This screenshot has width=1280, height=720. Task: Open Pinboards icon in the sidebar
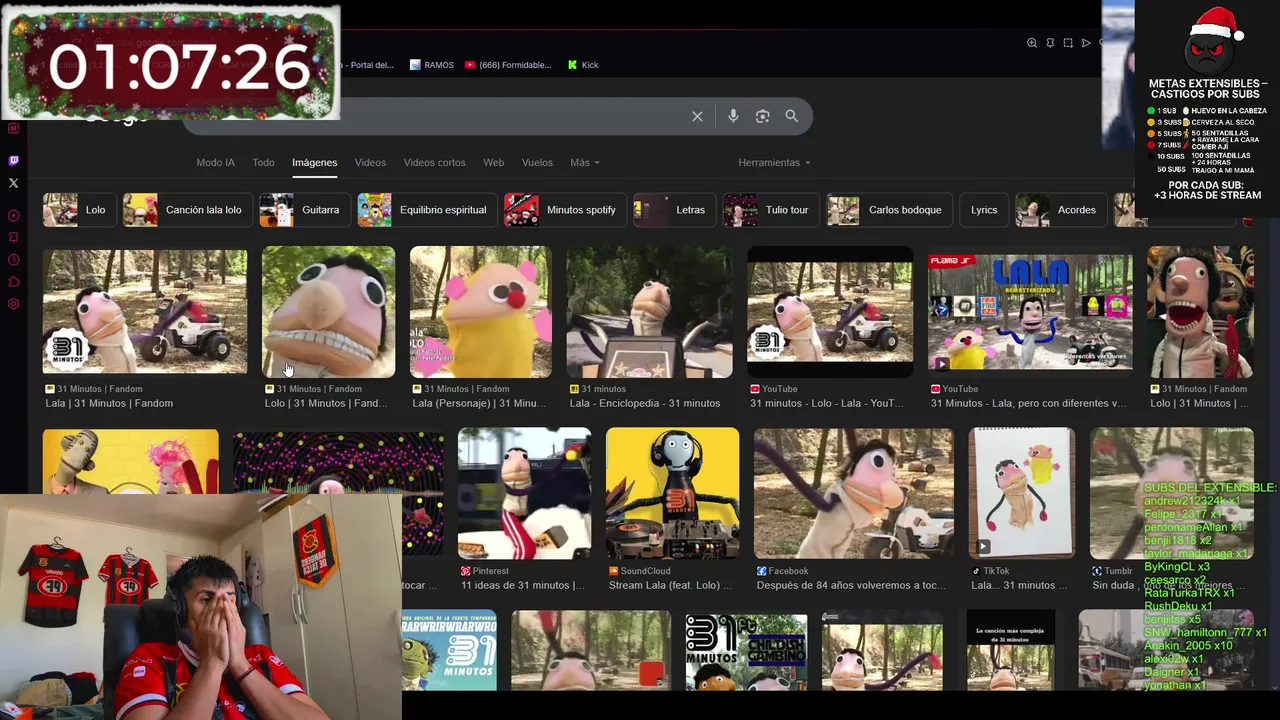coord(13,238)
